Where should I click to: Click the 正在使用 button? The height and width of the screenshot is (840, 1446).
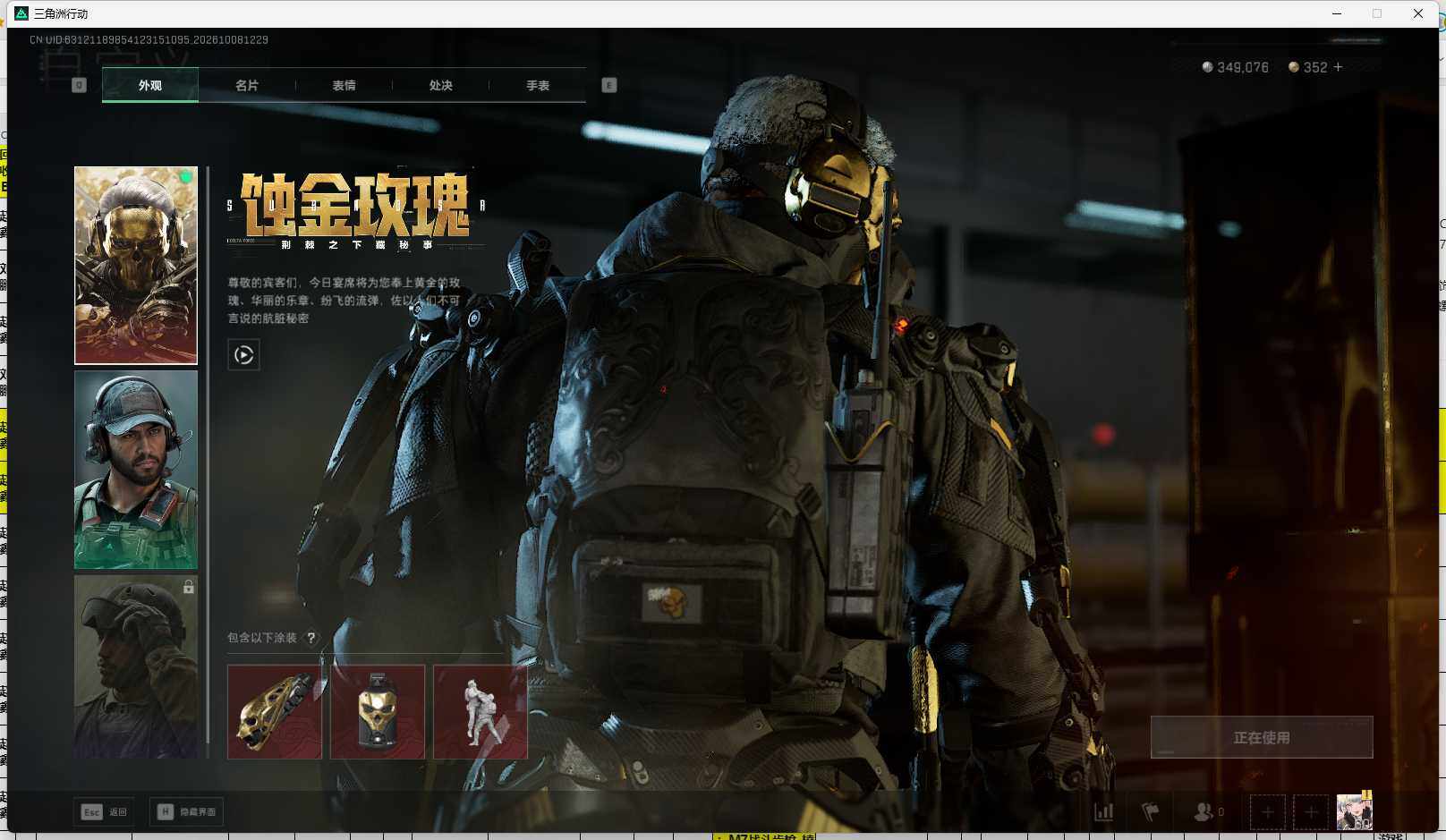click(x=1262, y=737)
